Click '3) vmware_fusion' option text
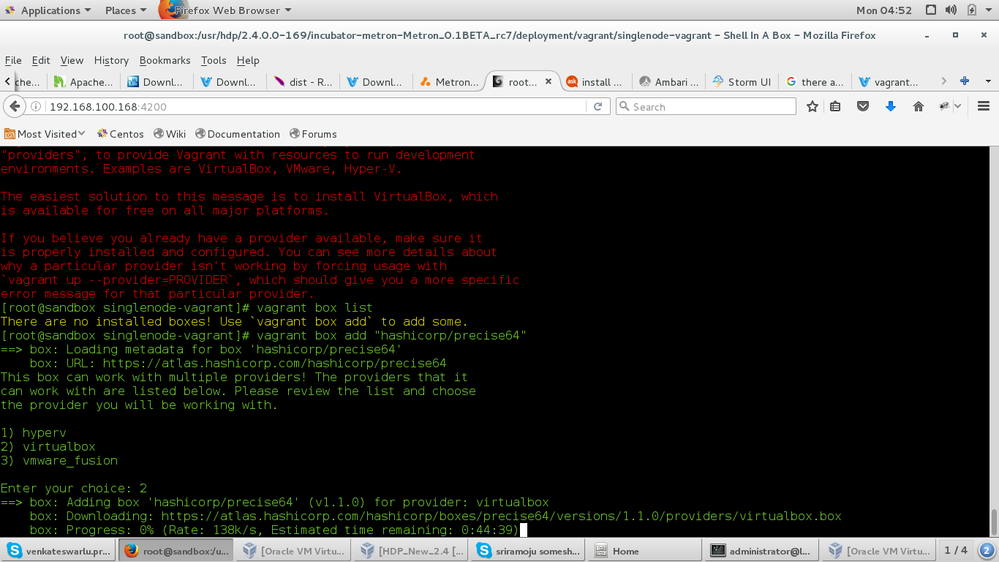999x562 pixels. click(x=59, y=460)
